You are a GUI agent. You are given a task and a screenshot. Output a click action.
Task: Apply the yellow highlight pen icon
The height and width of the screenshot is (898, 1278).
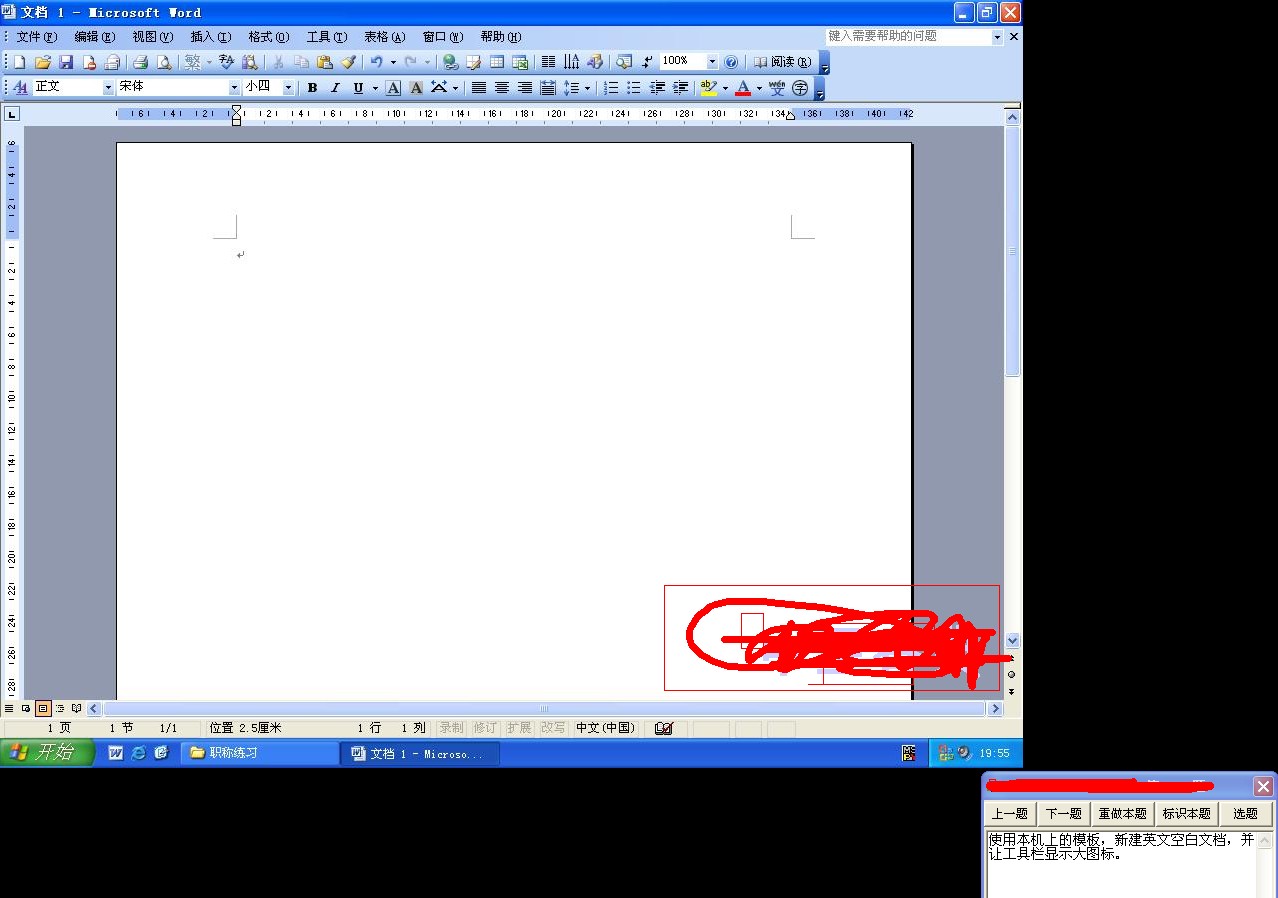[709, 88]
